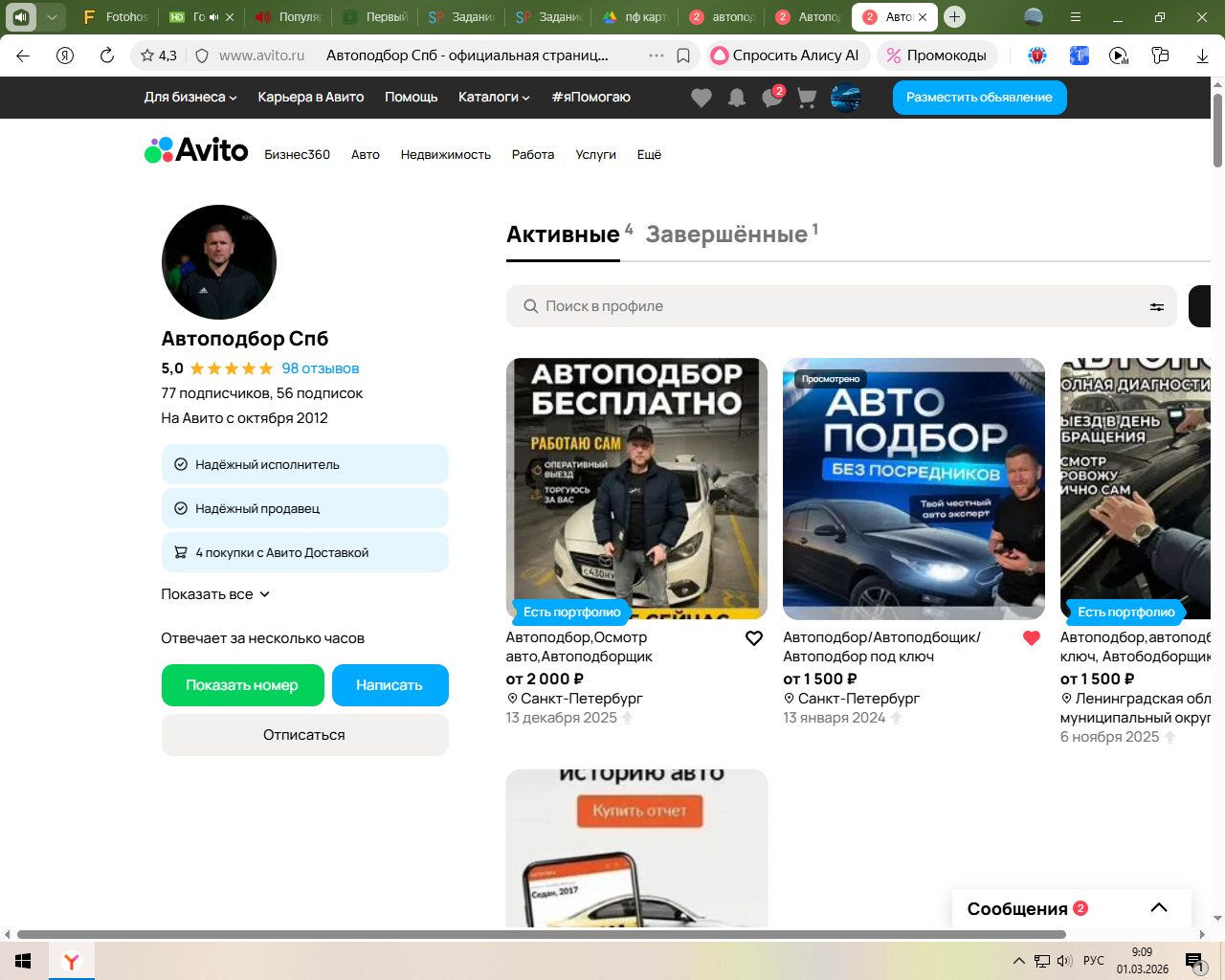Go back with browser back arrow

pyautogui.click(x=23, y=56)
